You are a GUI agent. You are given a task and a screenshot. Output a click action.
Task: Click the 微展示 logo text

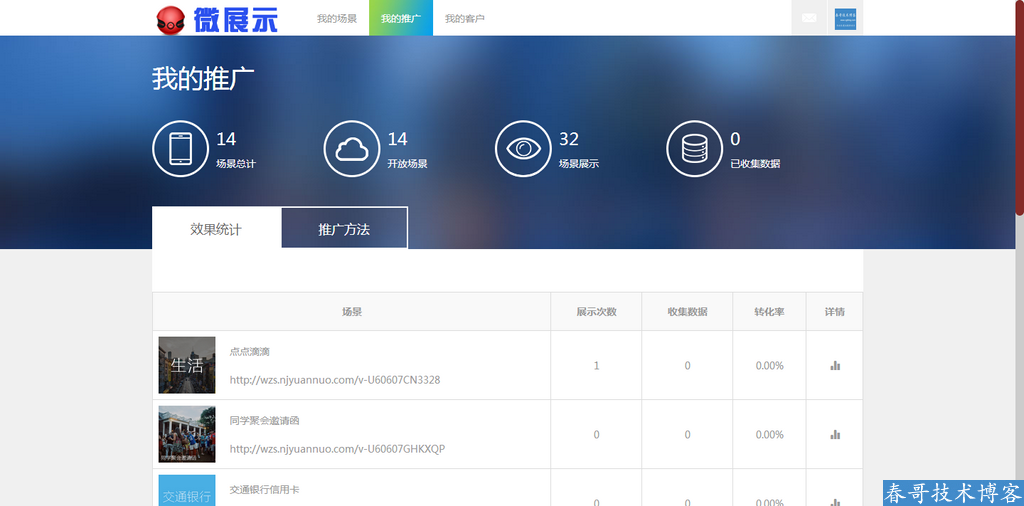pos(236,20)
